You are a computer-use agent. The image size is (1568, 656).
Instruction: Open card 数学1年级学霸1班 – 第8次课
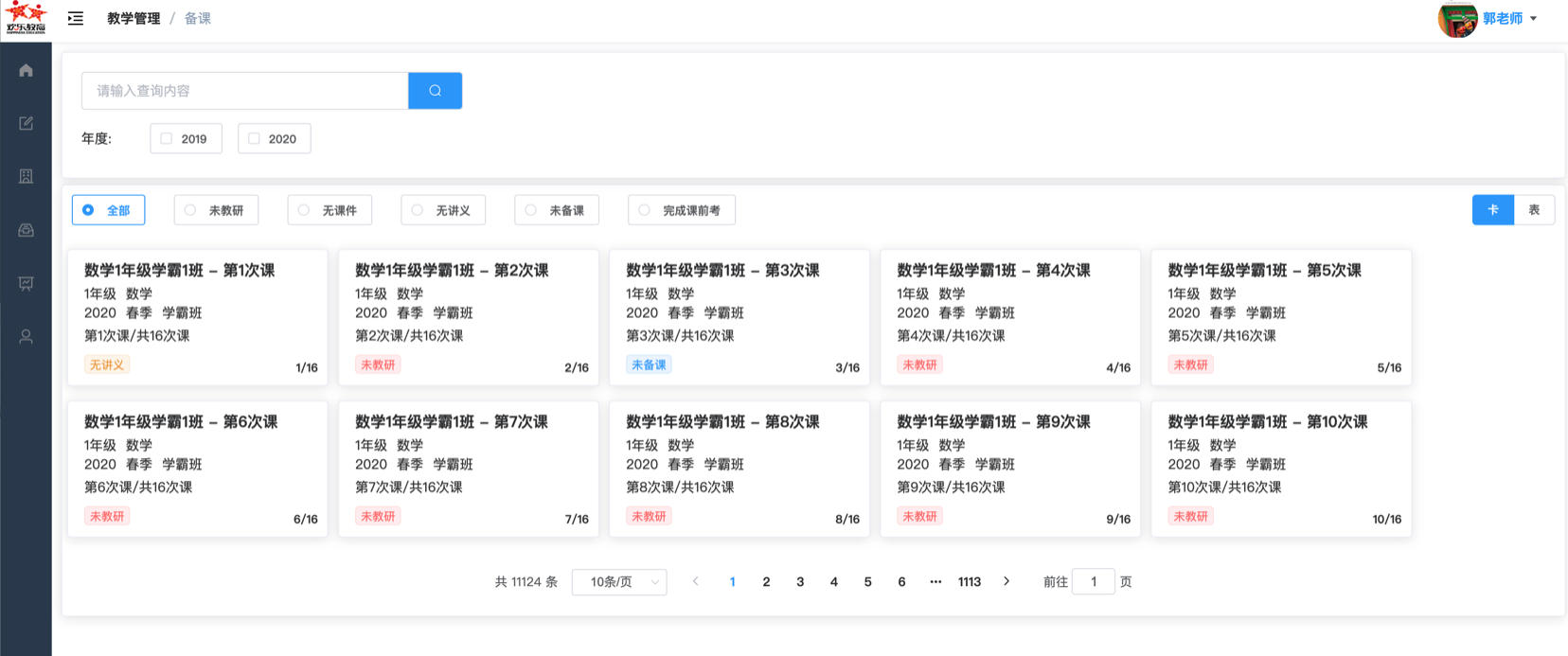(x=739, y=469)
